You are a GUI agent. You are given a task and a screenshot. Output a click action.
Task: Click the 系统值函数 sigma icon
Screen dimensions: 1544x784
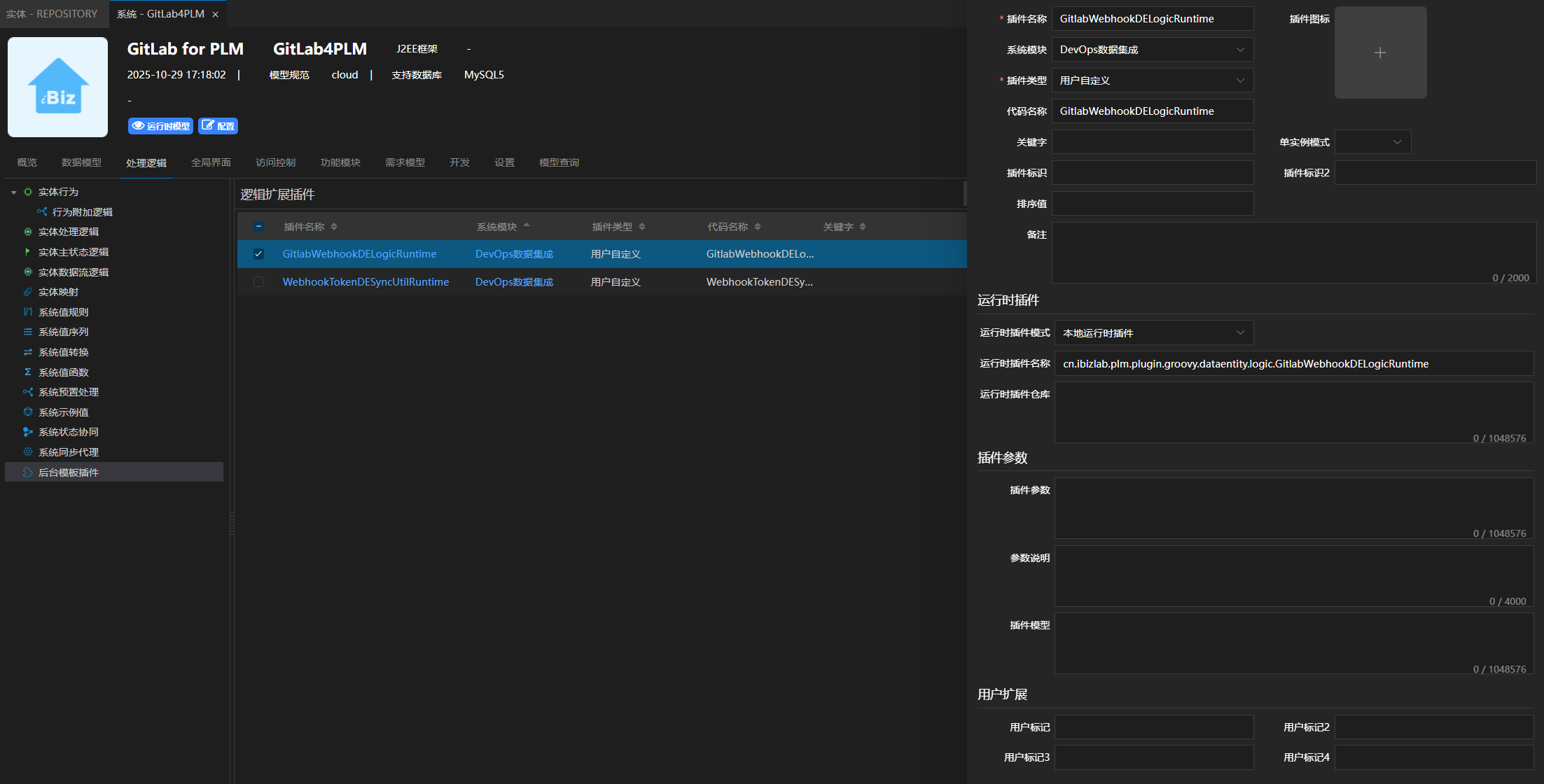pyautogui.click(x=28, y=372)
